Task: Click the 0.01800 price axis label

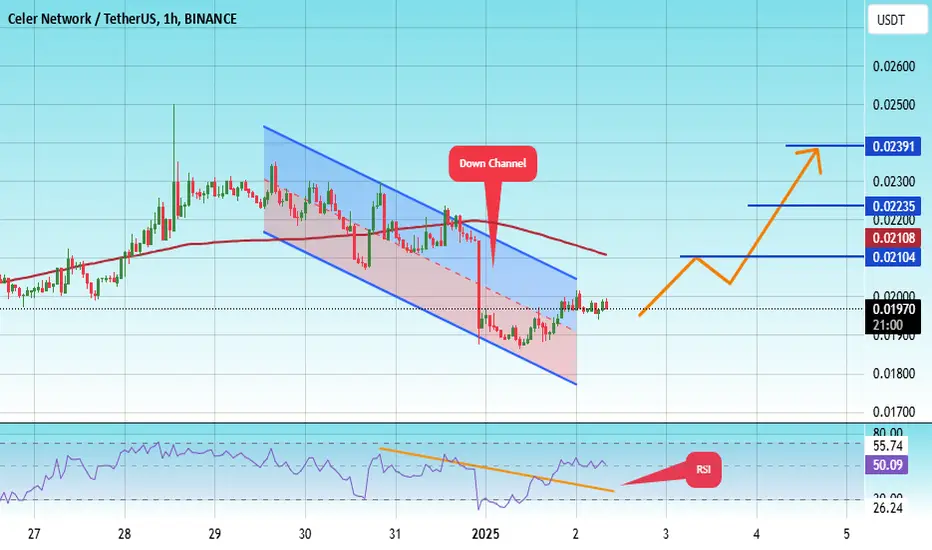Action: click(x=893, y=374)
